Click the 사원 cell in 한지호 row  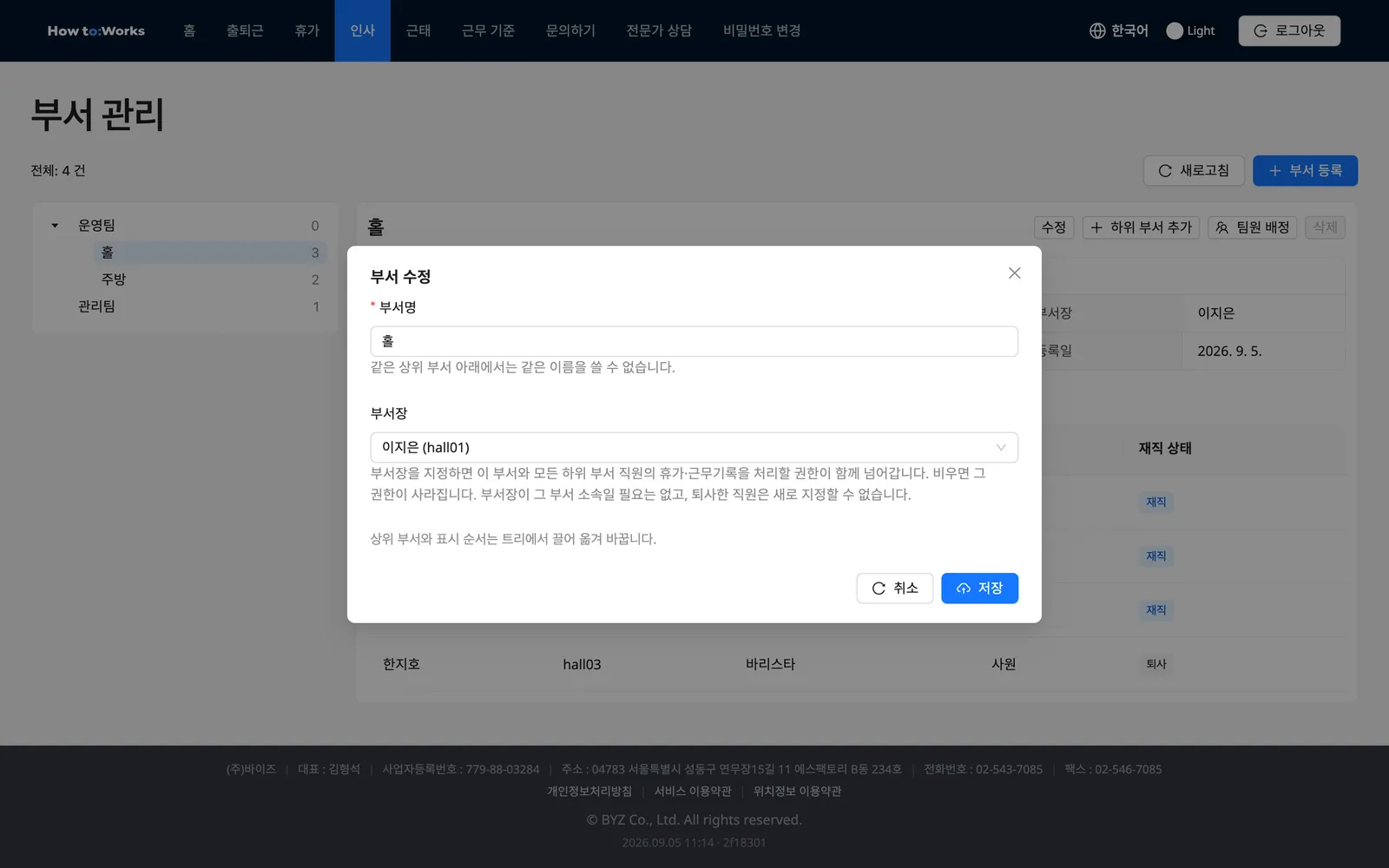(x=1004, y=664)
